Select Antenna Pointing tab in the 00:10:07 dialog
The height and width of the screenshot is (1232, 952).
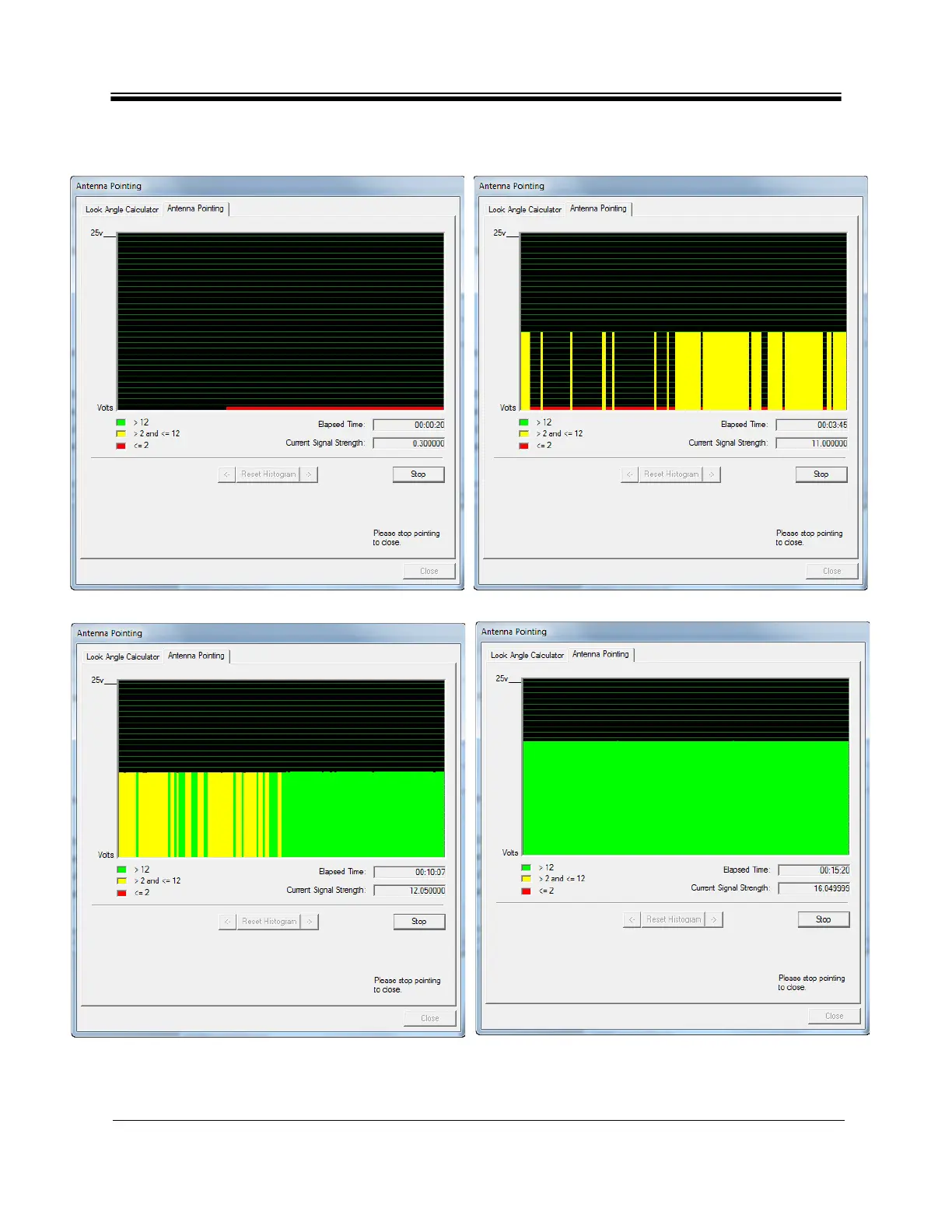point(196,656)
